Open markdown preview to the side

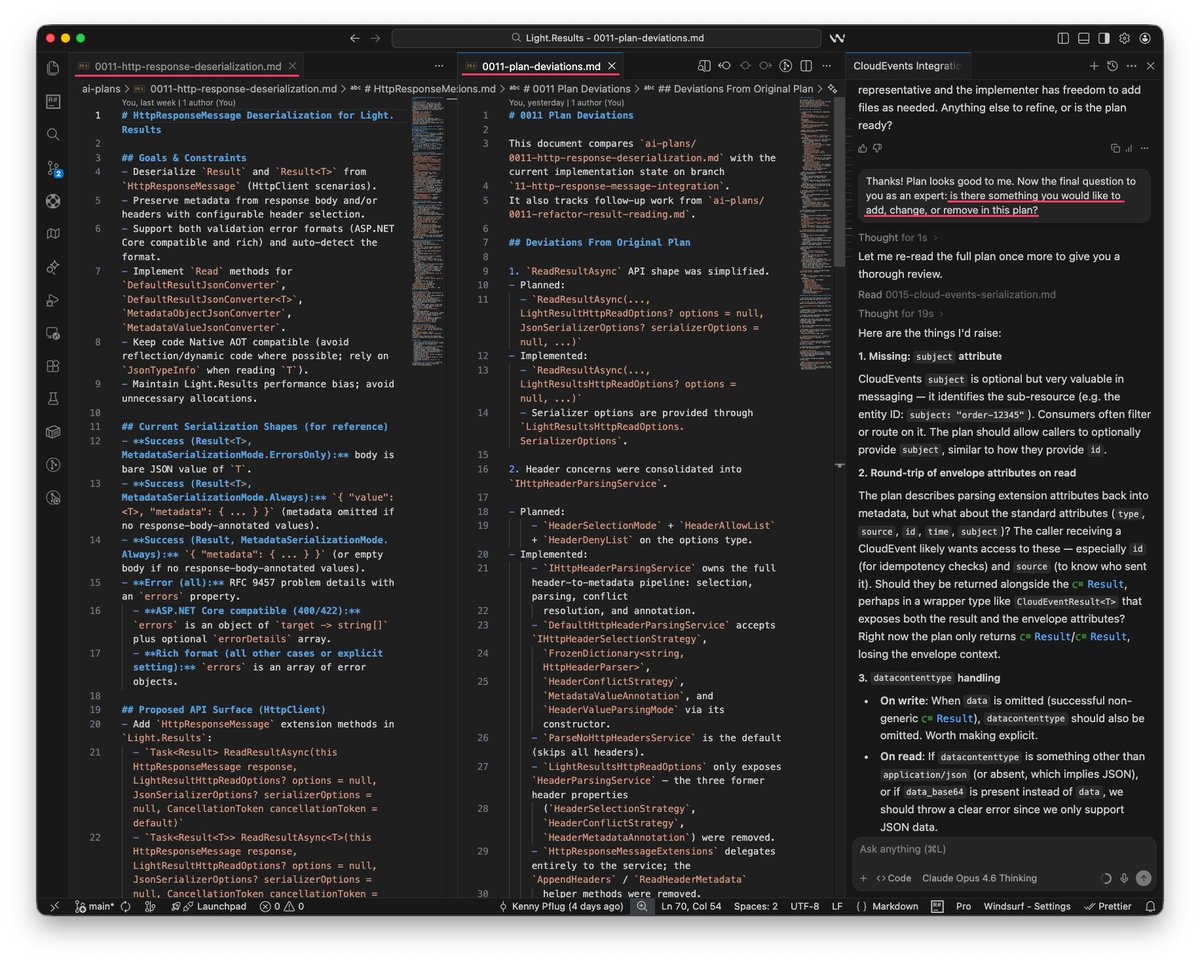(705, 66)
